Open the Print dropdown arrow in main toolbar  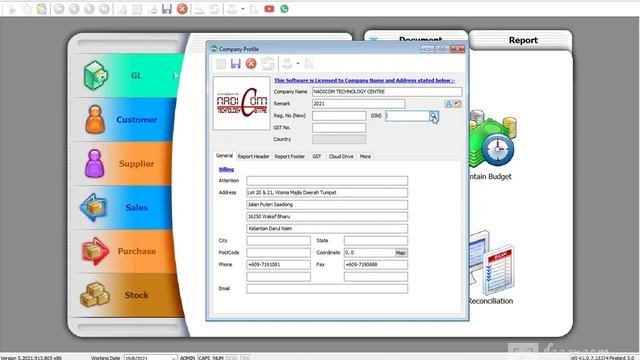pyautogui.click(x=242, y=9)
